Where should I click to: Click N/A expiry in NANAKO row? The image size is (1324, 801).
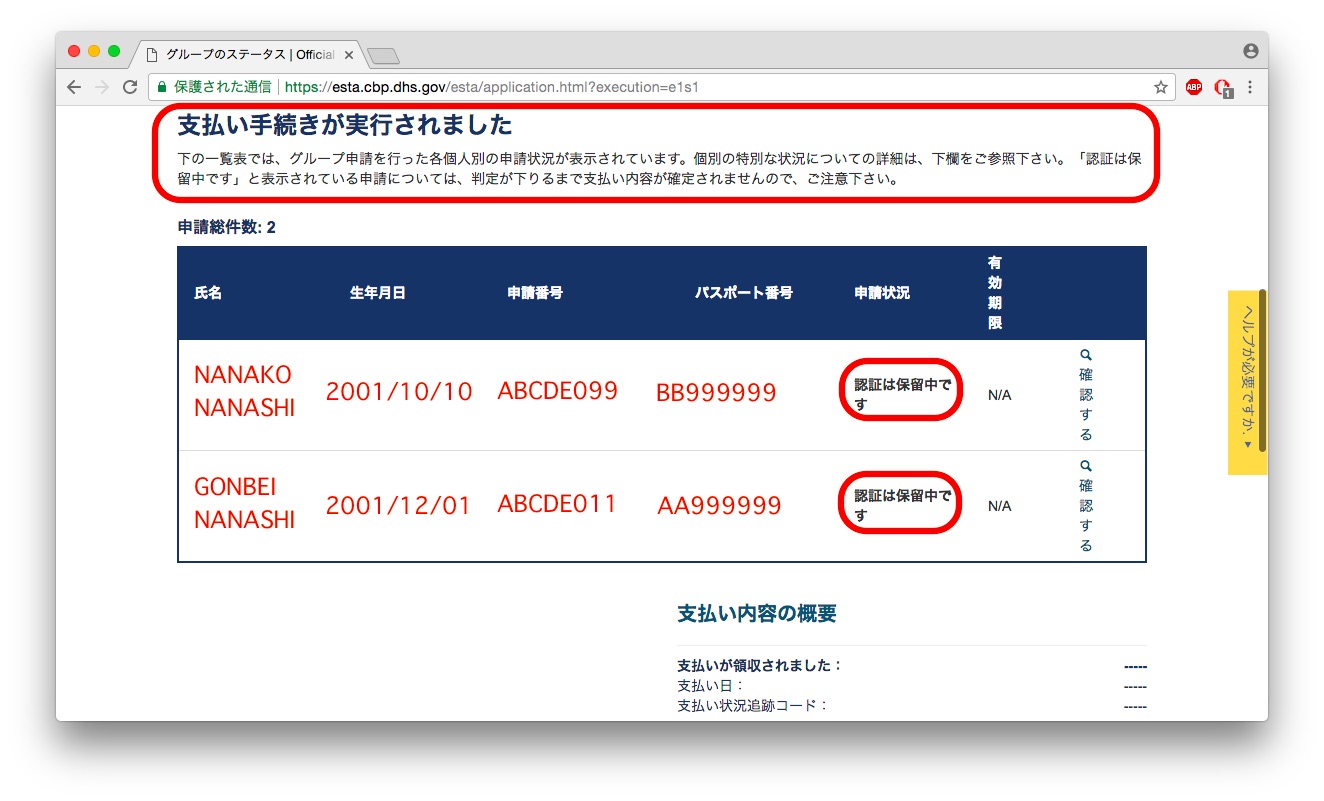click(999, 395)
